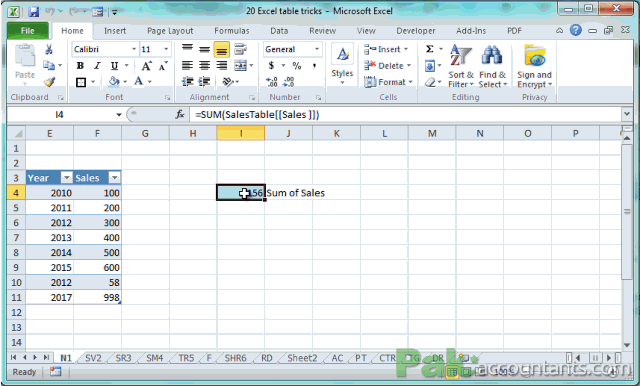Click the Merge and Center icon
Screen dimensions: 640x386
point(240,65)
